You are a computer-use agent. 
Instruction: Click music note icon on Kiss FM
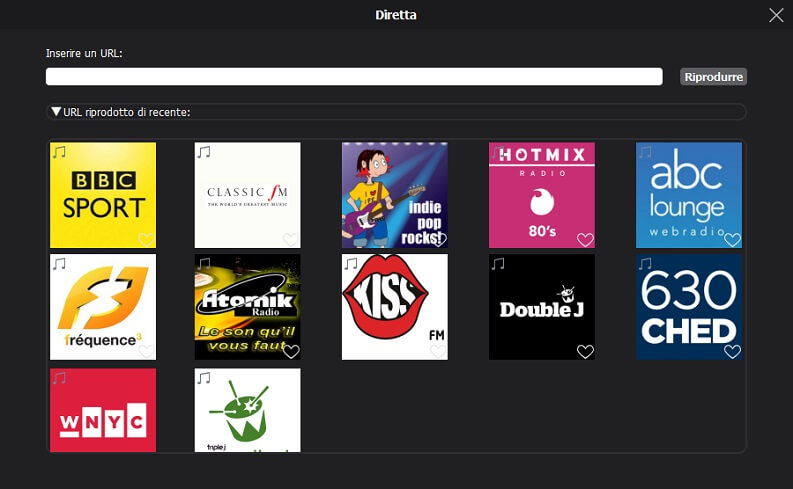click(x=351, y=263)
